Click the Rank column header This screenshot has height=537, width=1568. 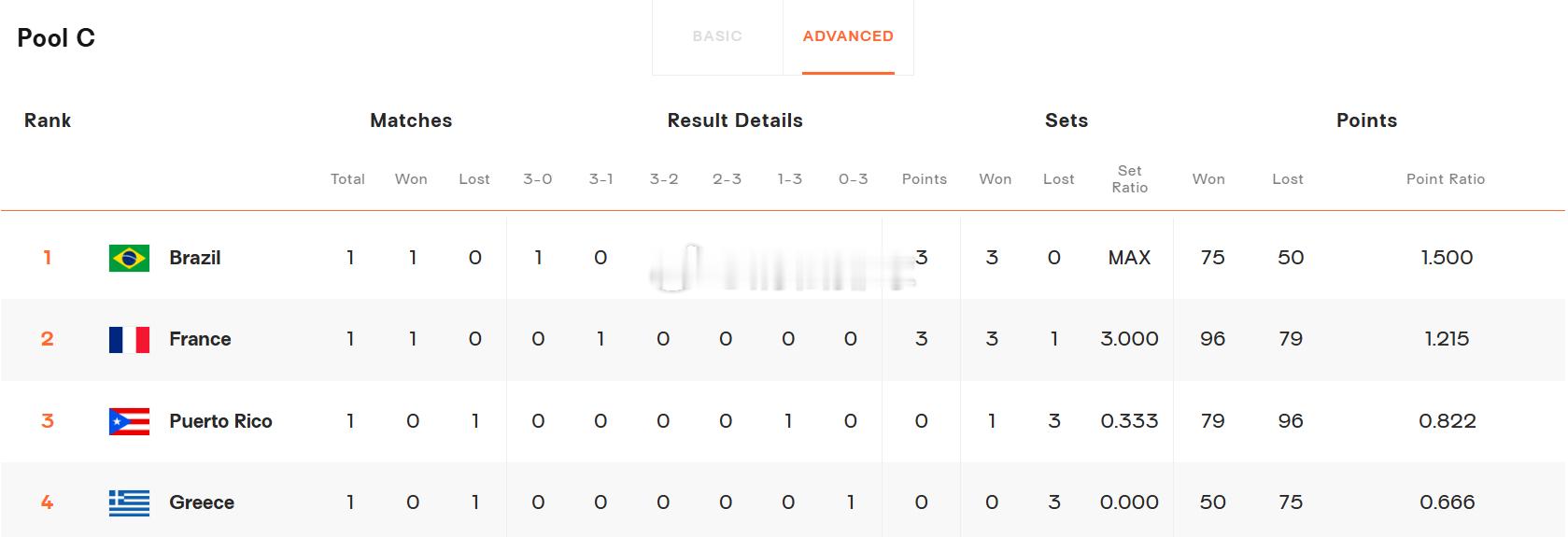point(48,120)
